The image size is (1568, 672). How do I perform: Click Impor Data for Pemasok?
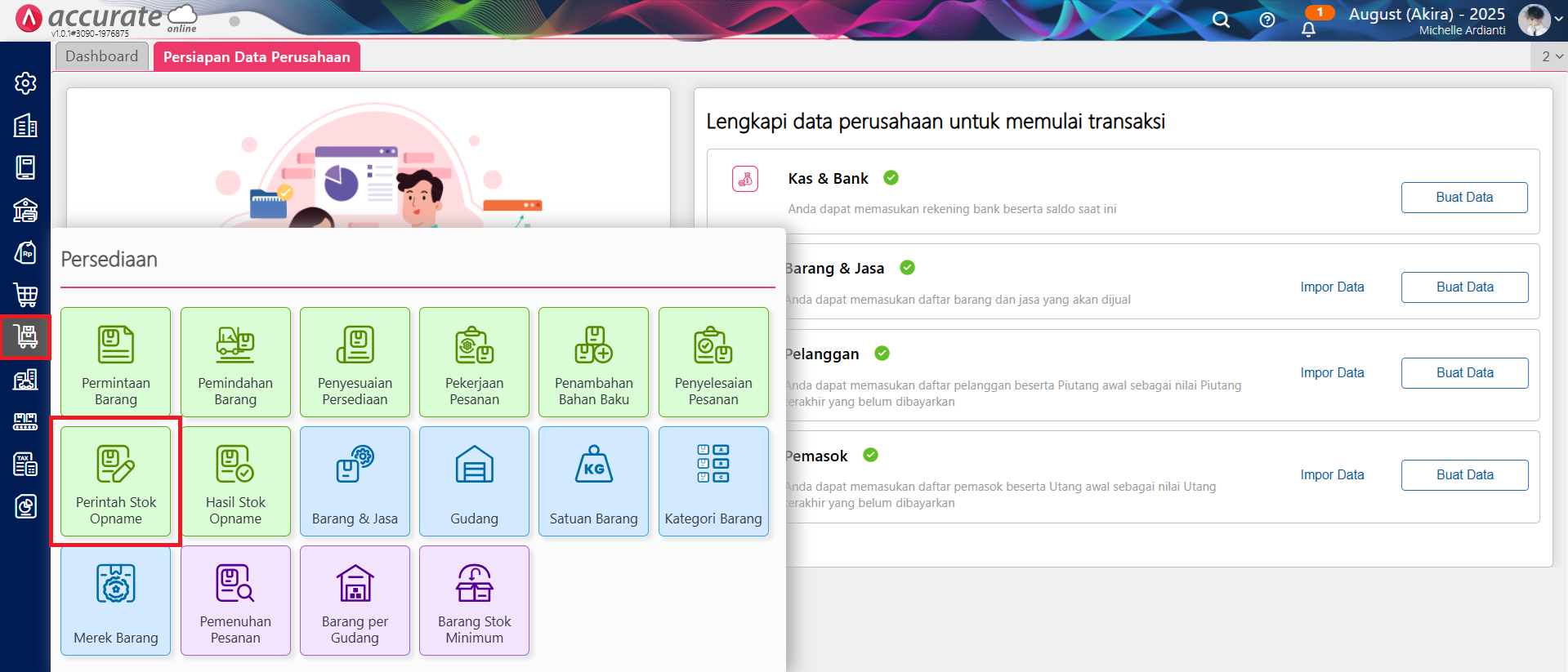(1332, 475)
